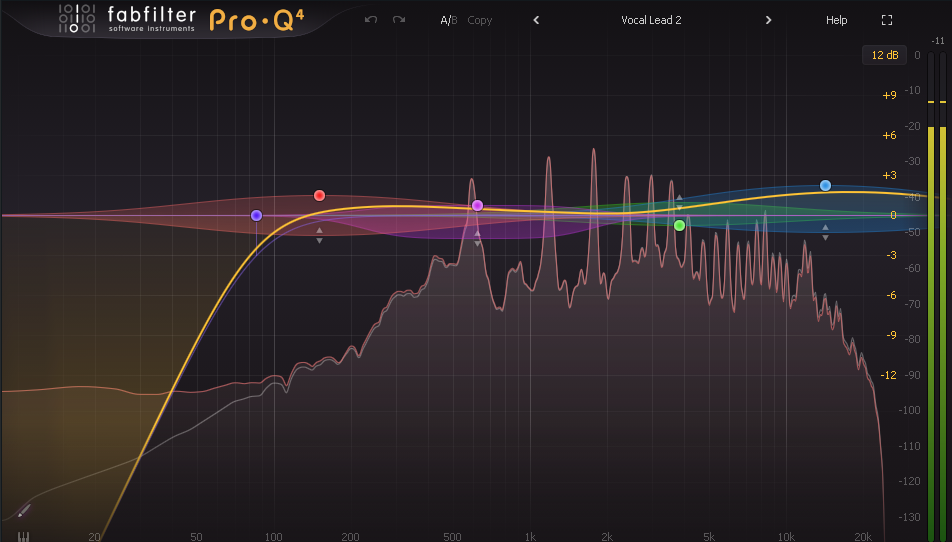The image size is (952, 542).
Task: Open the Vocal Lead 2 preset list
Action: pyautogui.click(x=651, y=20)
